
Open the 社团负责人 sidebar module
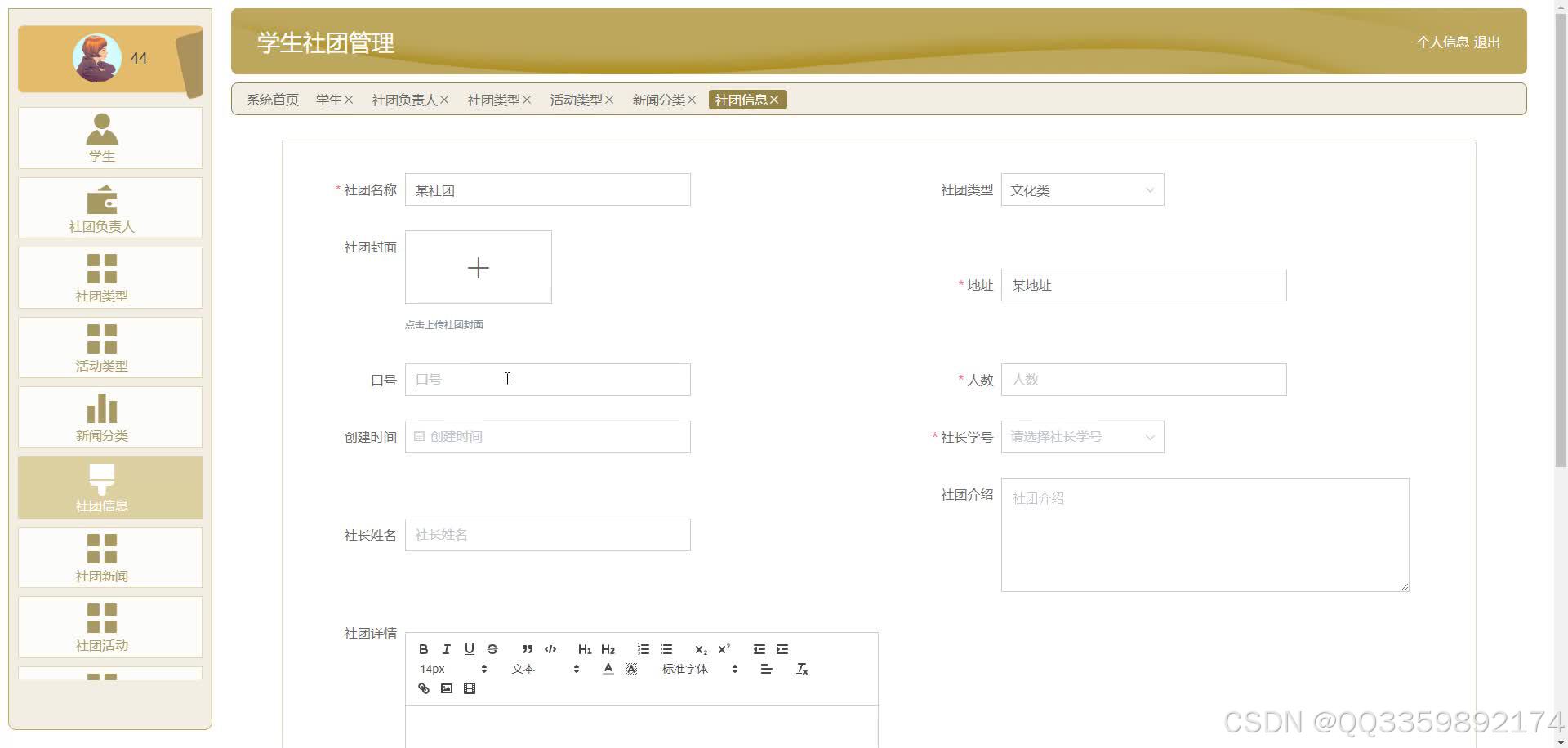[x=110, y=208]
